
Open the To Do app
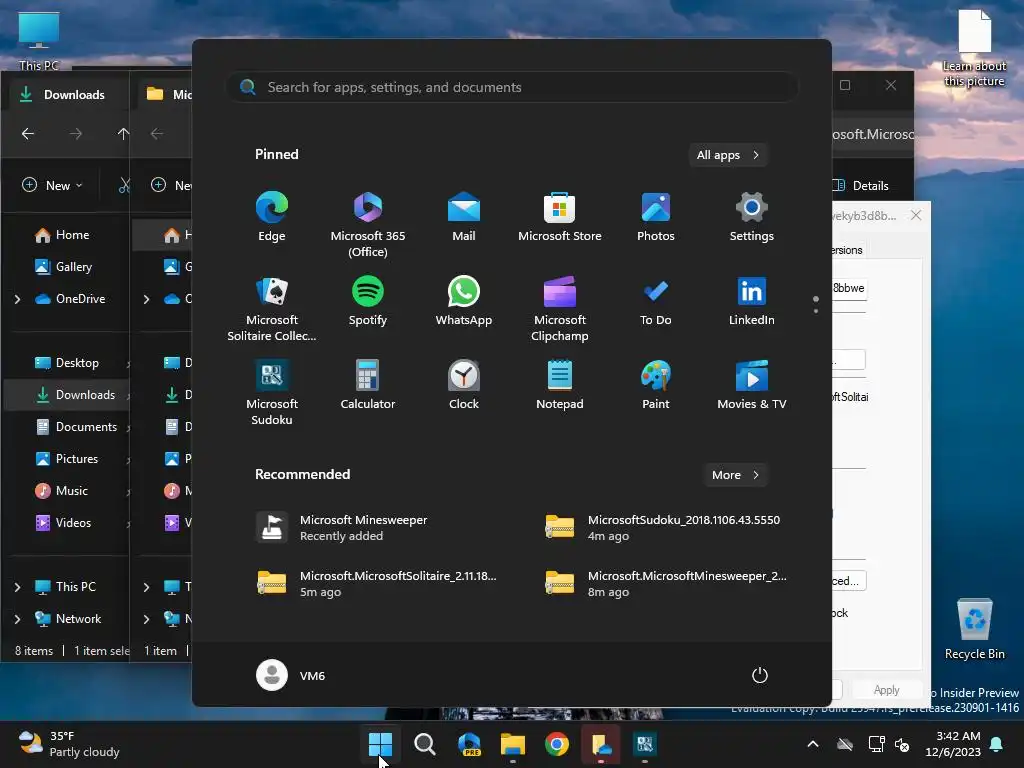coord(656,302)
